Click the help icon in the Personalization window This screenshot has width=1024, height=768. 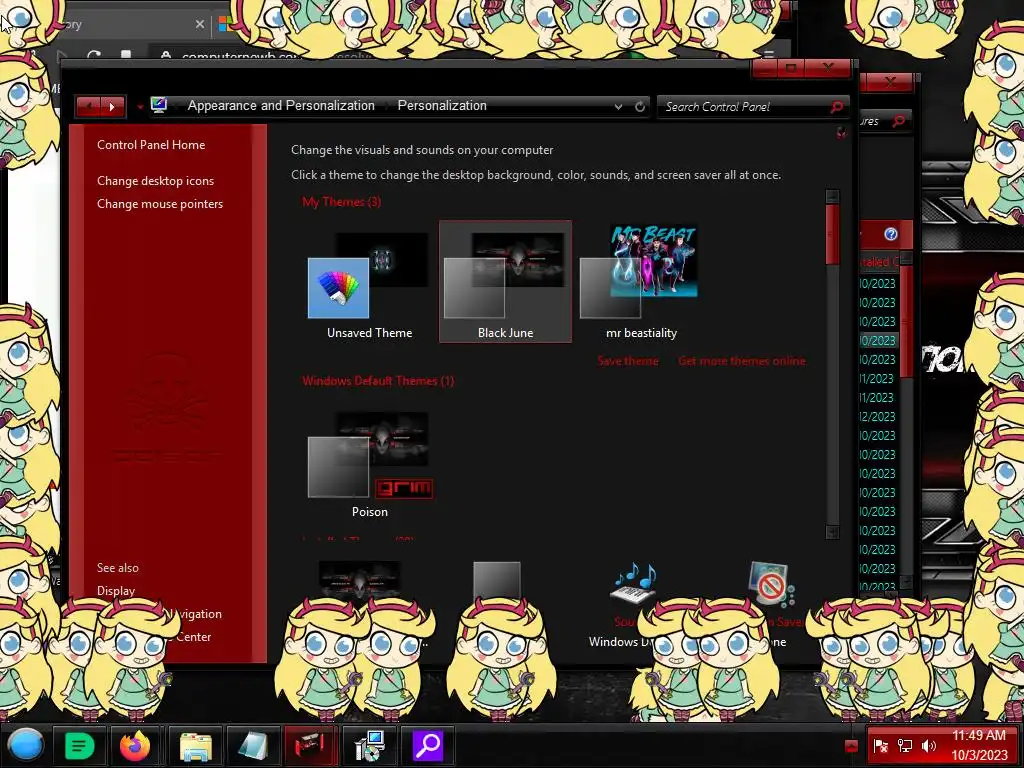point(841,133)
